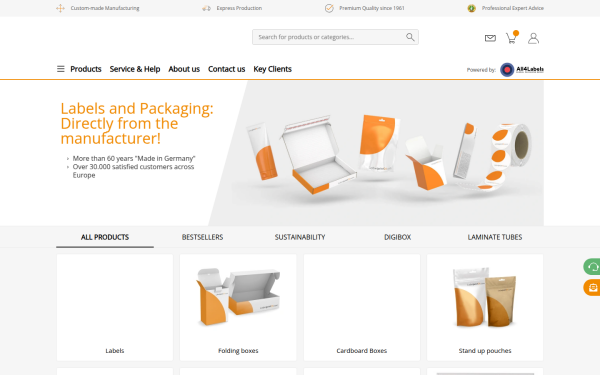600x375 pixels.
Task: Open the Cardboard Boxes product card
Action: (362, 308)
